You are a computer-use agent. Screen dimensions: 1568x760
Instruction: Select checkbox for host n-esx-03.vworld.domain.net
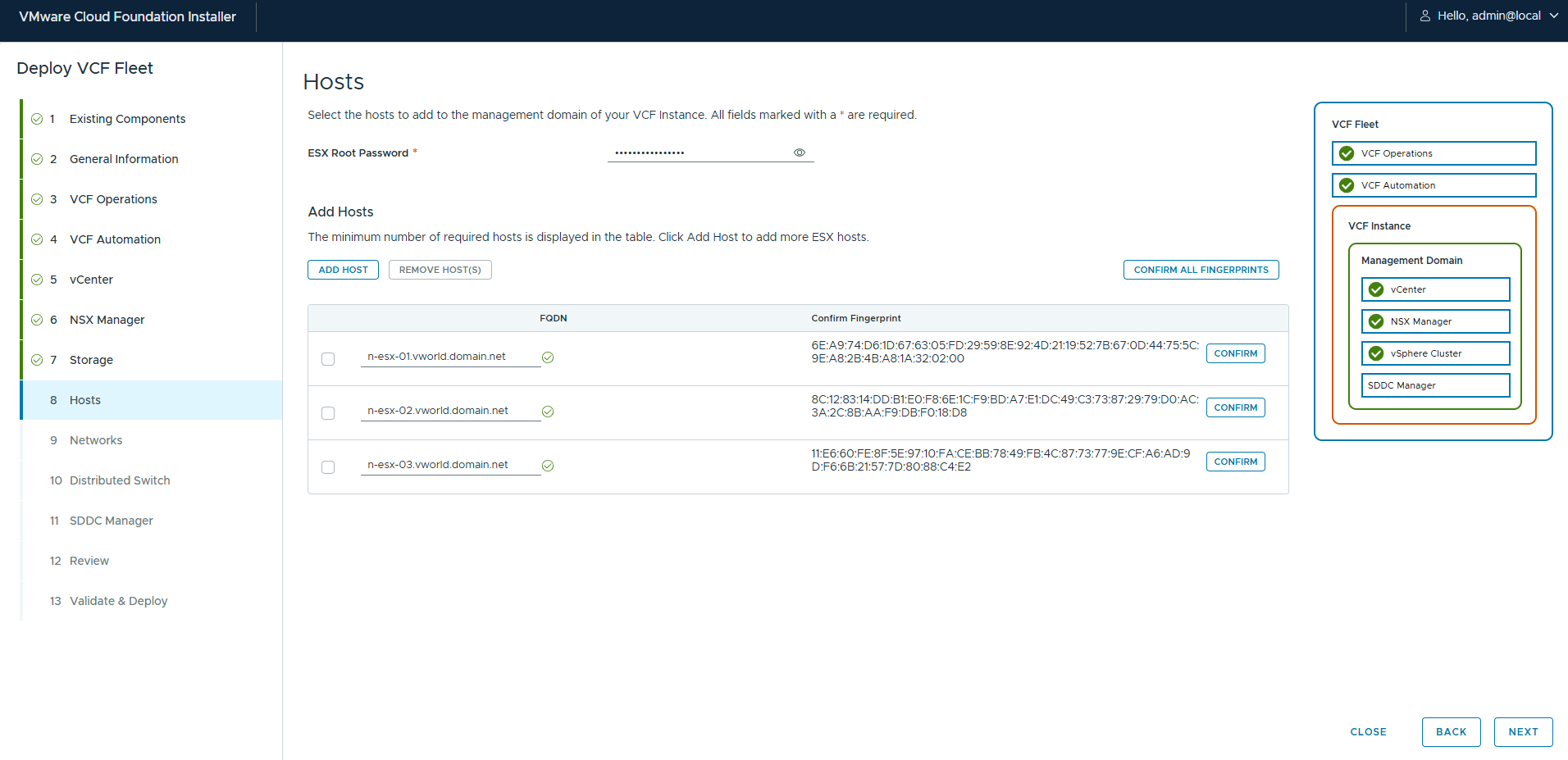pyautogui.click(x=328, y=467)
